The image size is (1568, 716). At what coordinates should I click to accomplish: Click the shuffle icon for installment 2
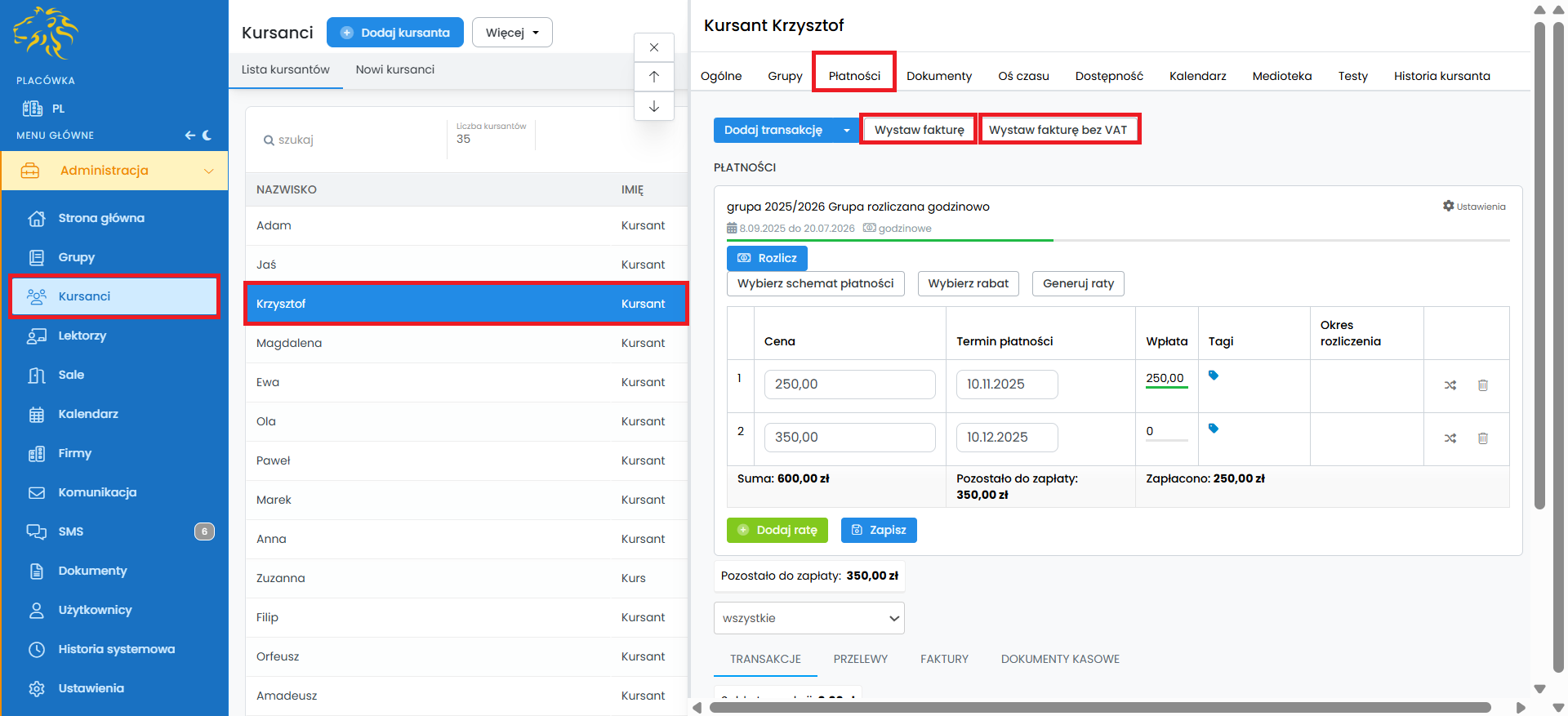click(x=1450, y=438)
